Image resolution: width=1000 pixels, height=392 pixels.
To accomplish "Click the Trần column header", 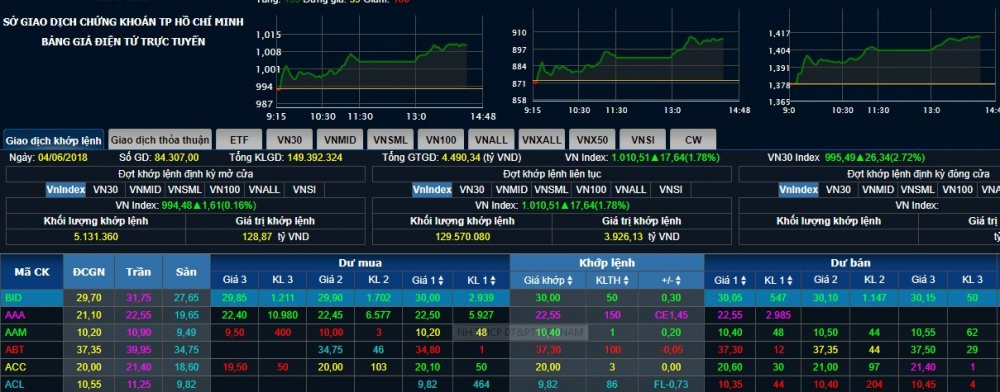I will pyautogui.click(x=138, y=272).
